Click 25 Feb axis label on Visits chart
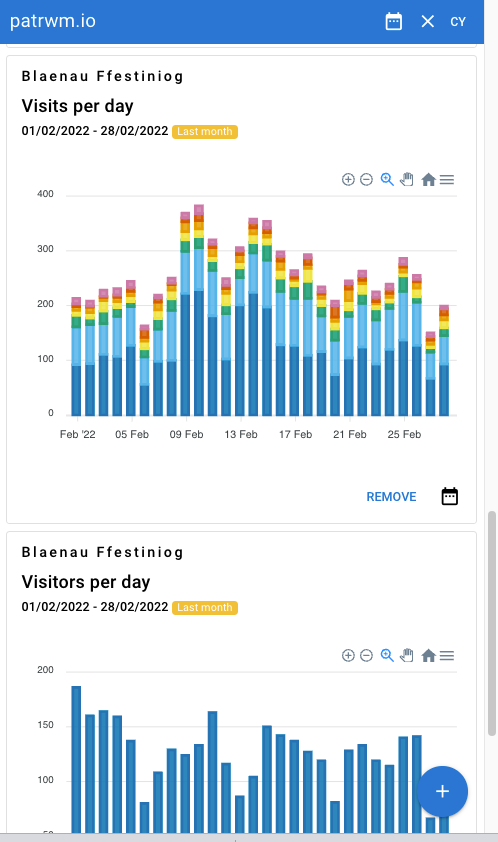 [x=404, y=434]
